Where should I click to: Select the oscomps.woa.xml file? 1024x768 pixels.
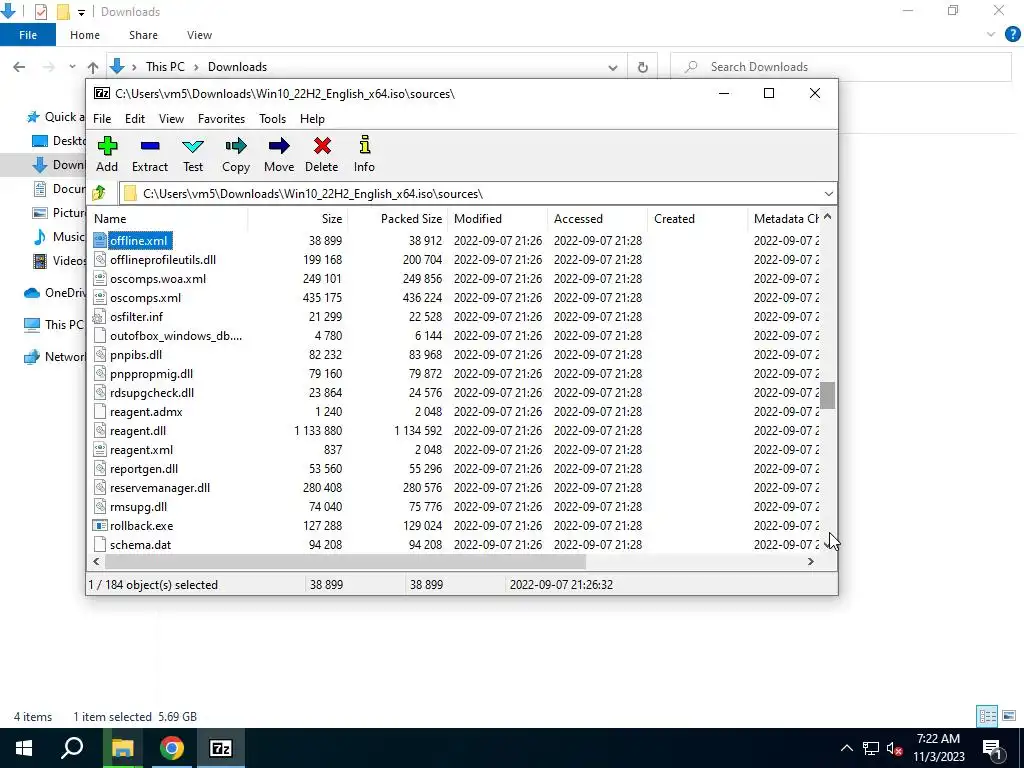pyautogui.click(x=158, y=279)
